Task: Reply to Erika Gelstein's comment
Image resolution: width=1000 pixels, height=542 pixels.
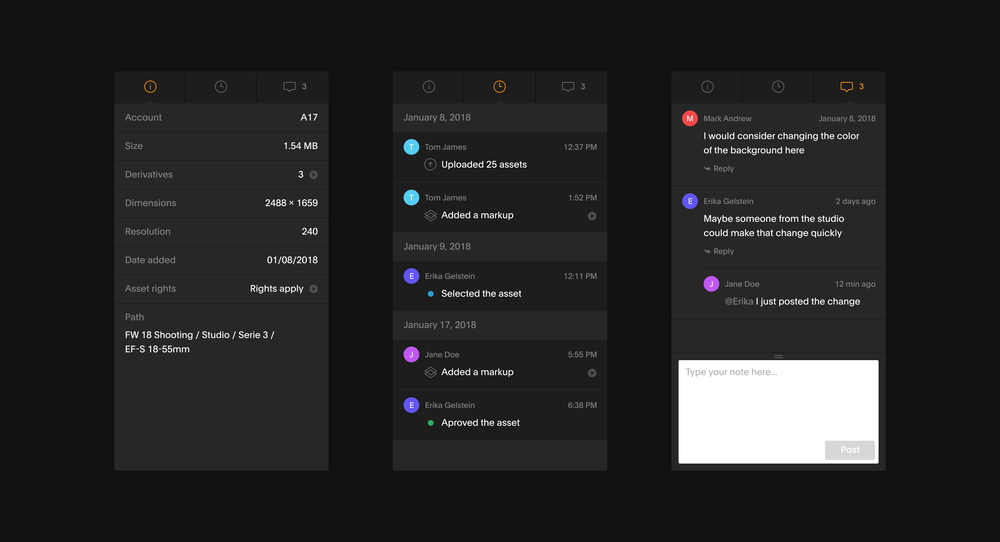Action: point(719,252)
